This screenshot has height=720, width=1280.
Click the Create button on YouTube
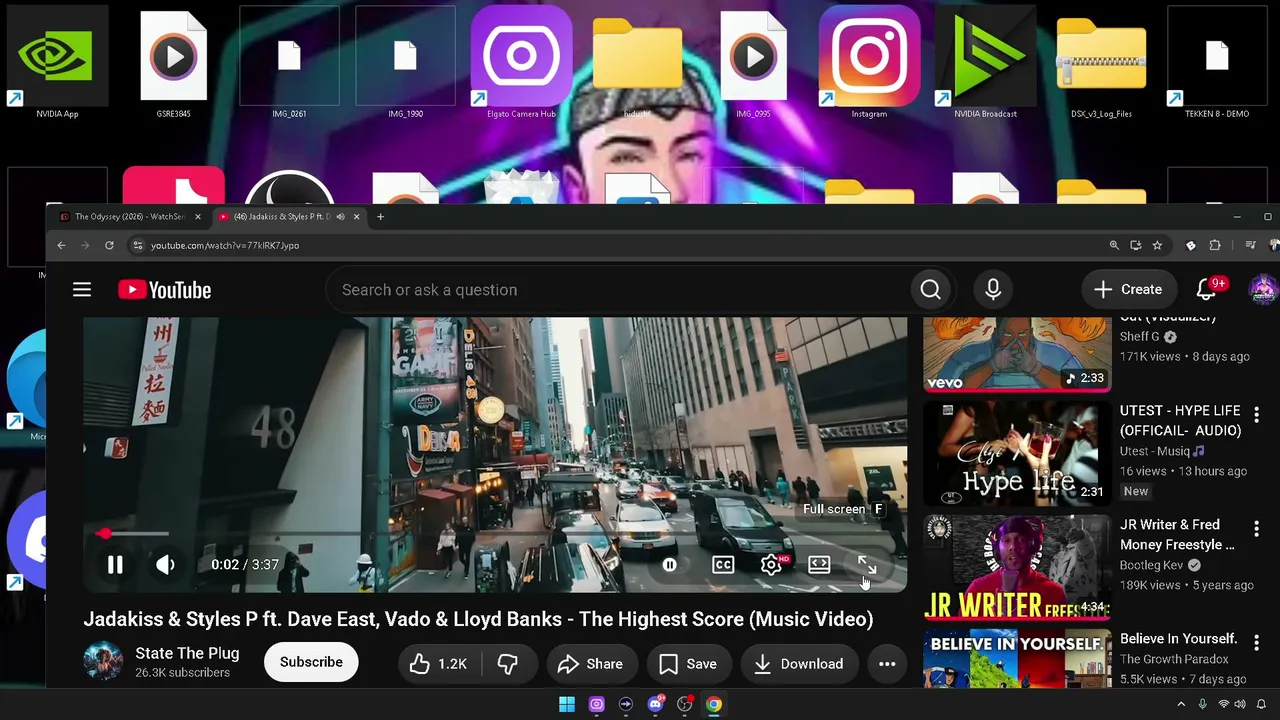[x=1128, y=290]
